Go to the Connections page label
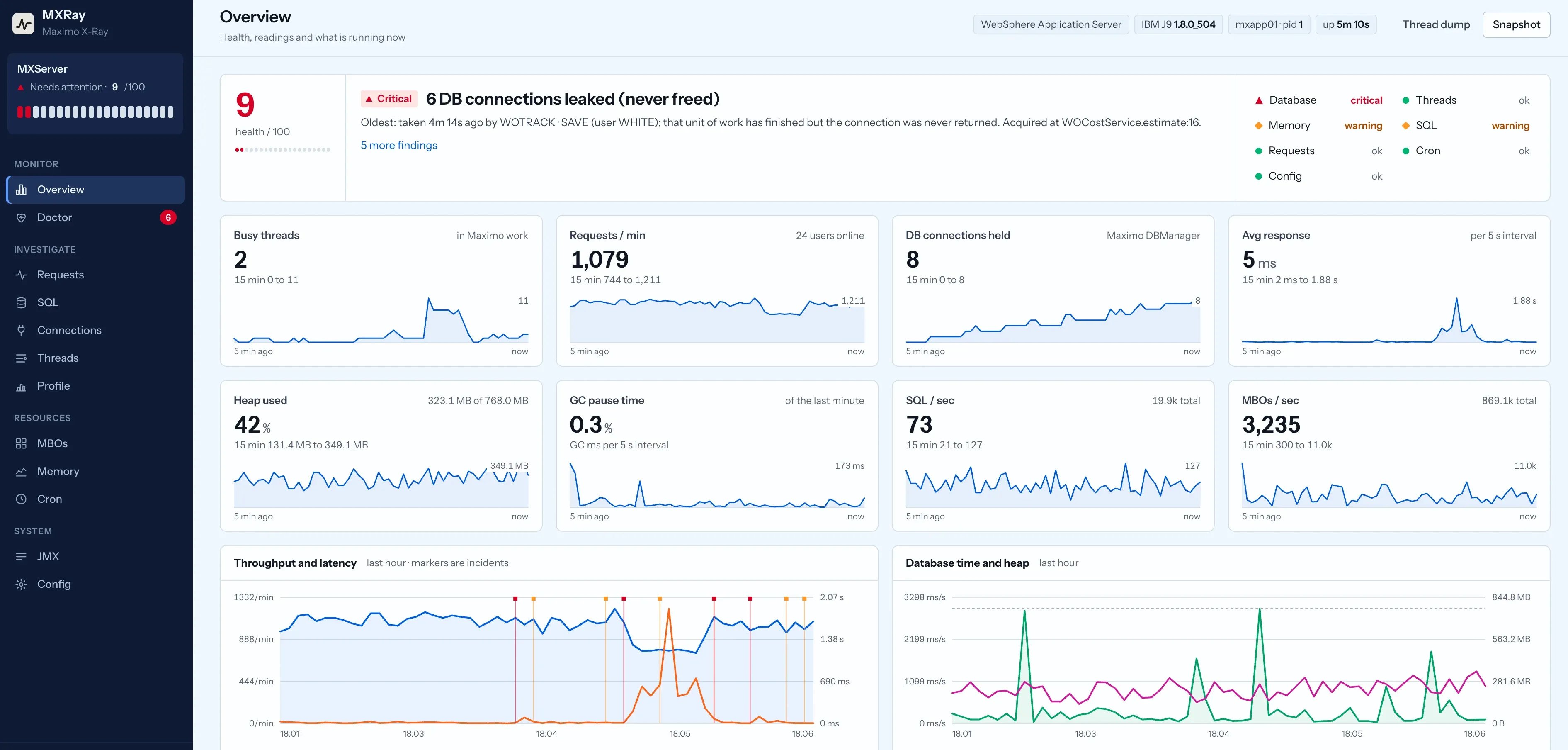The width and height of the screenshot is (1568, 750). [x=69, y=330]
